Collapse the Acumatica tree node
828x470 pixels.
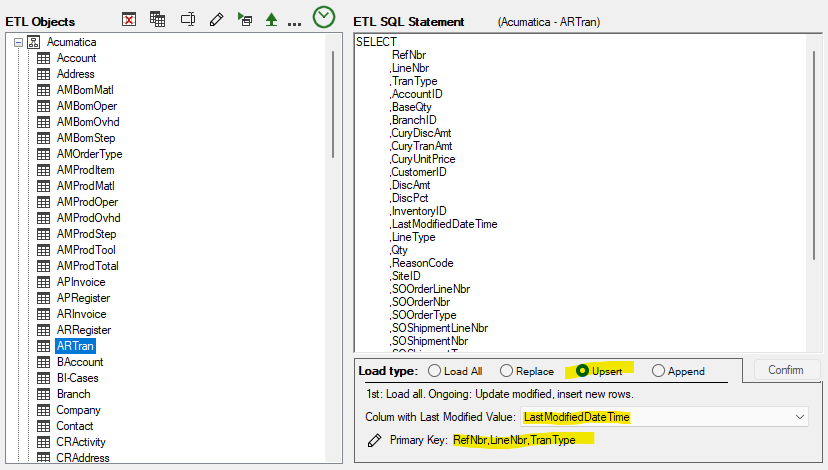pos(18,42)
